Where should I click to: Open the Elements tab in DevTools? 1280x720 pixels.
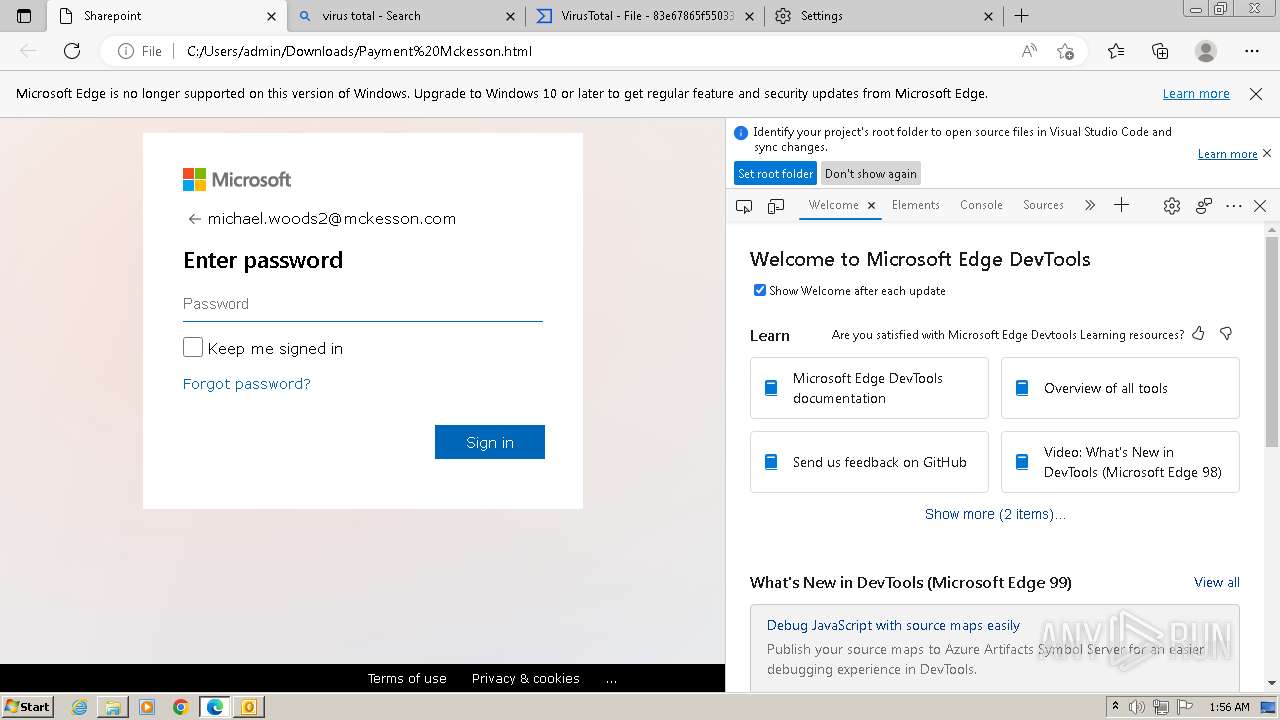pos(916,205)
